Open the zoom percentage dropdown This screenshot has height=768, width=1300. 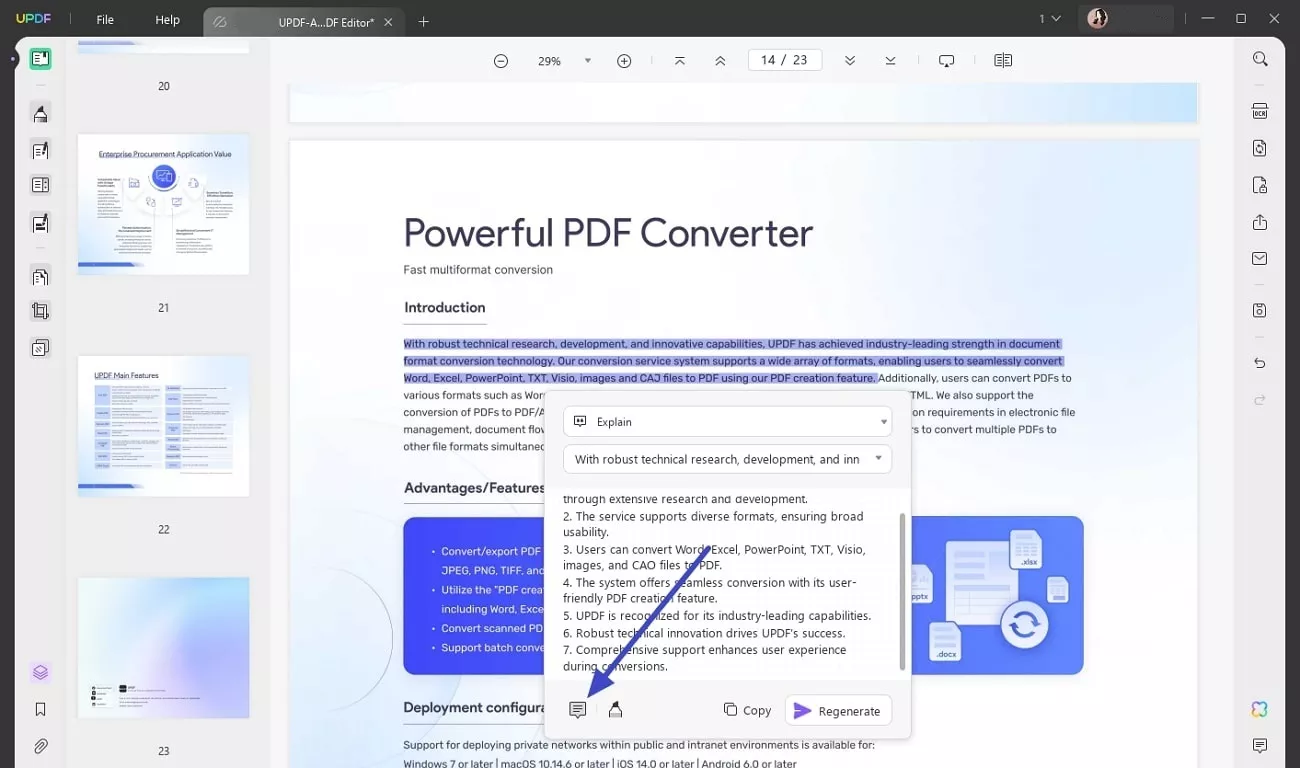(x=588, y=61)
